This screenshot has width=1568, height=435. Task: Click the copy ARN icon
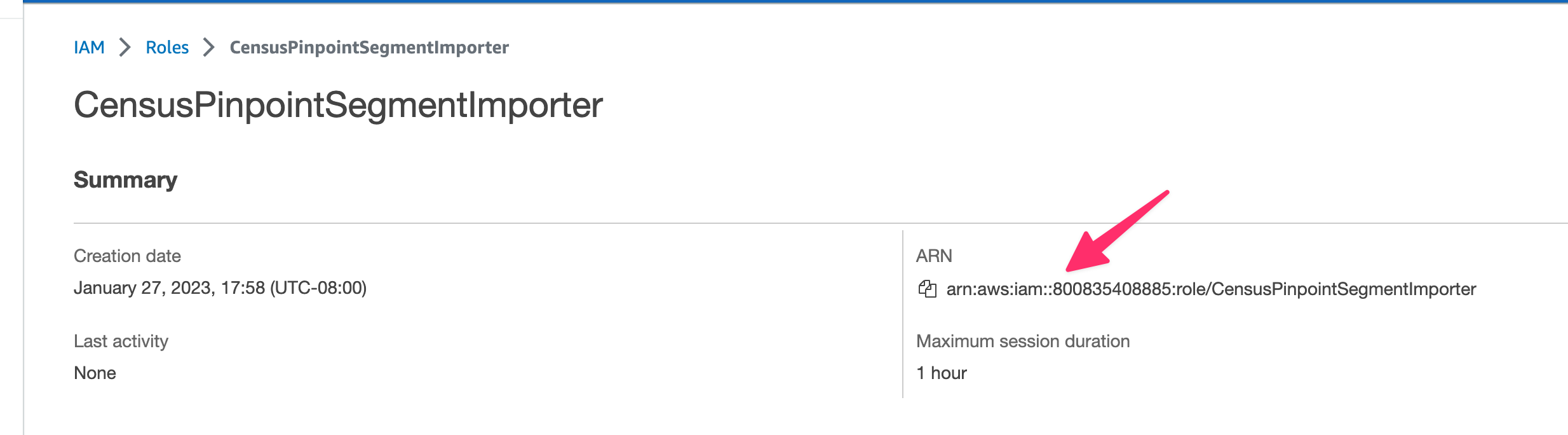[x=927, y=289]
